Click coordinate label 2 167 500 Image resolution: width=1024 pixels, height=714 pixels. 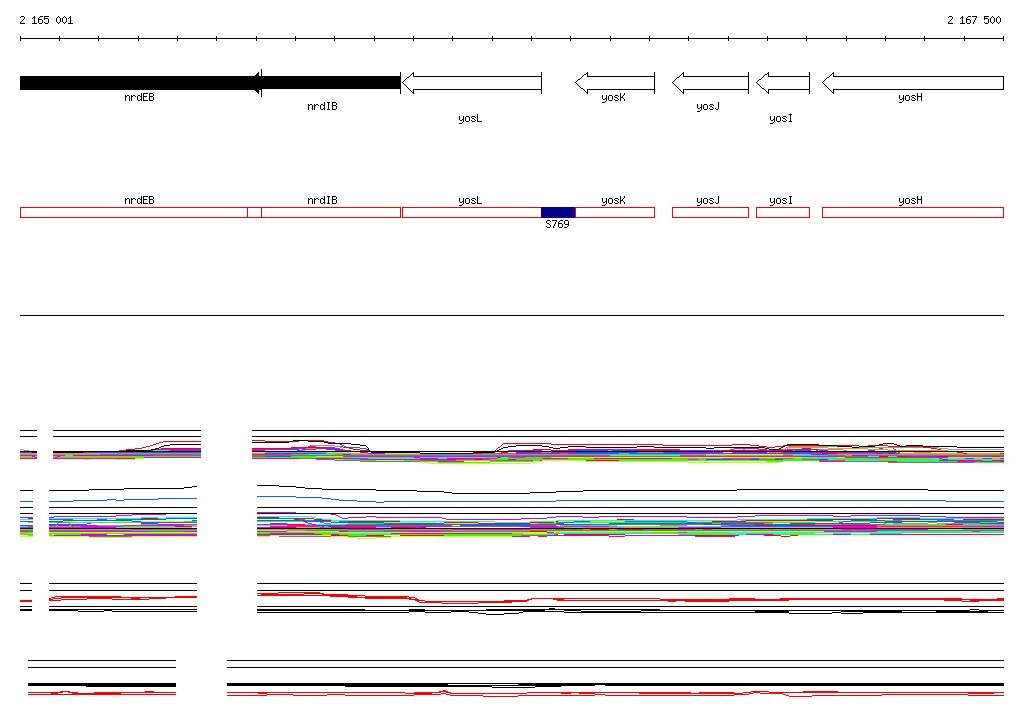(974, 20)
